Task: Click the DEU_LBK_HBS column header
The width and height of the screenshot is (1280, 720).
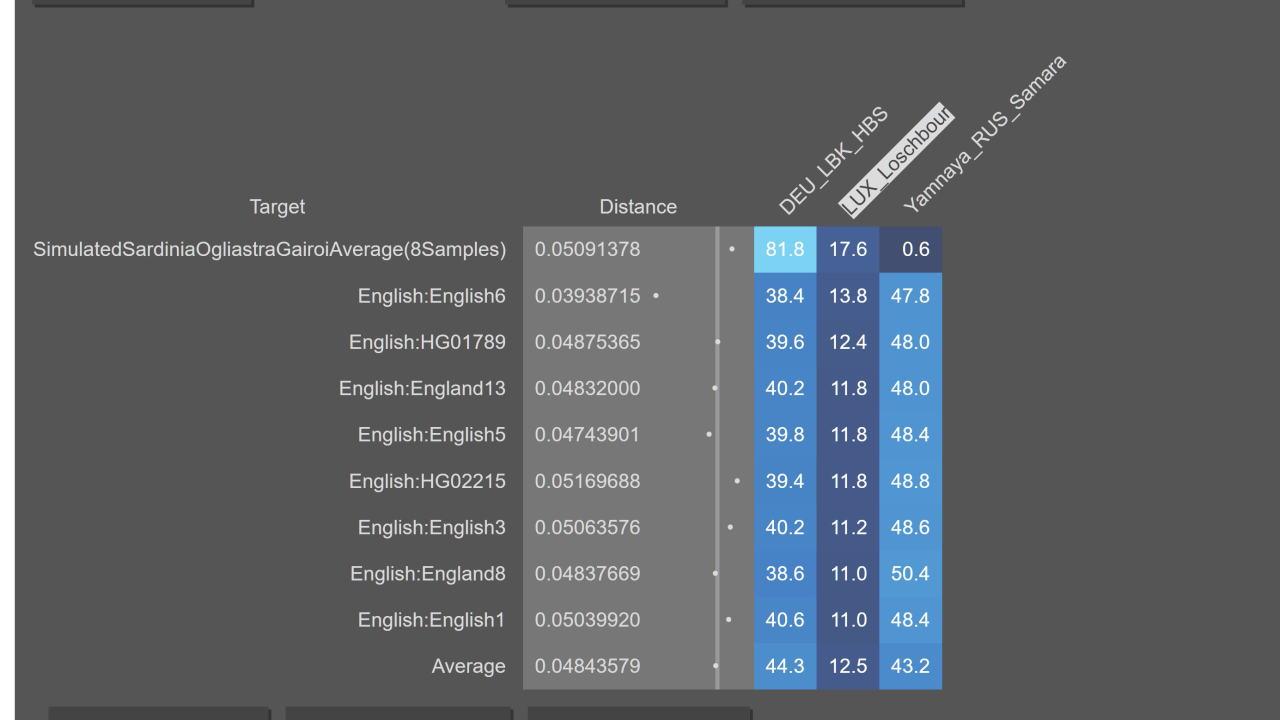Action: pos(833,161)
